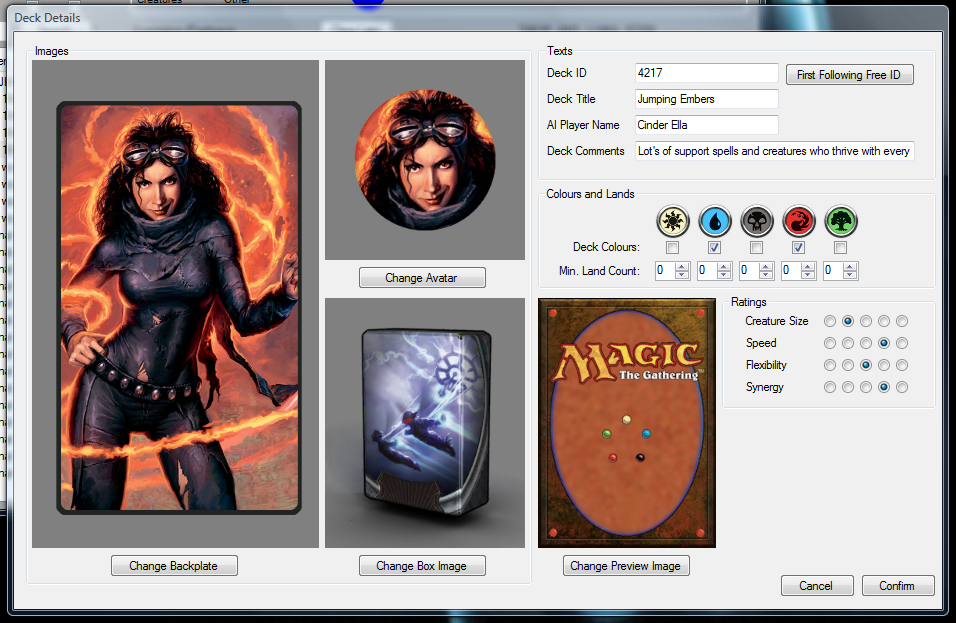
Task: Uncheck the blue deck colour checkbox
Action: [715, 247]
